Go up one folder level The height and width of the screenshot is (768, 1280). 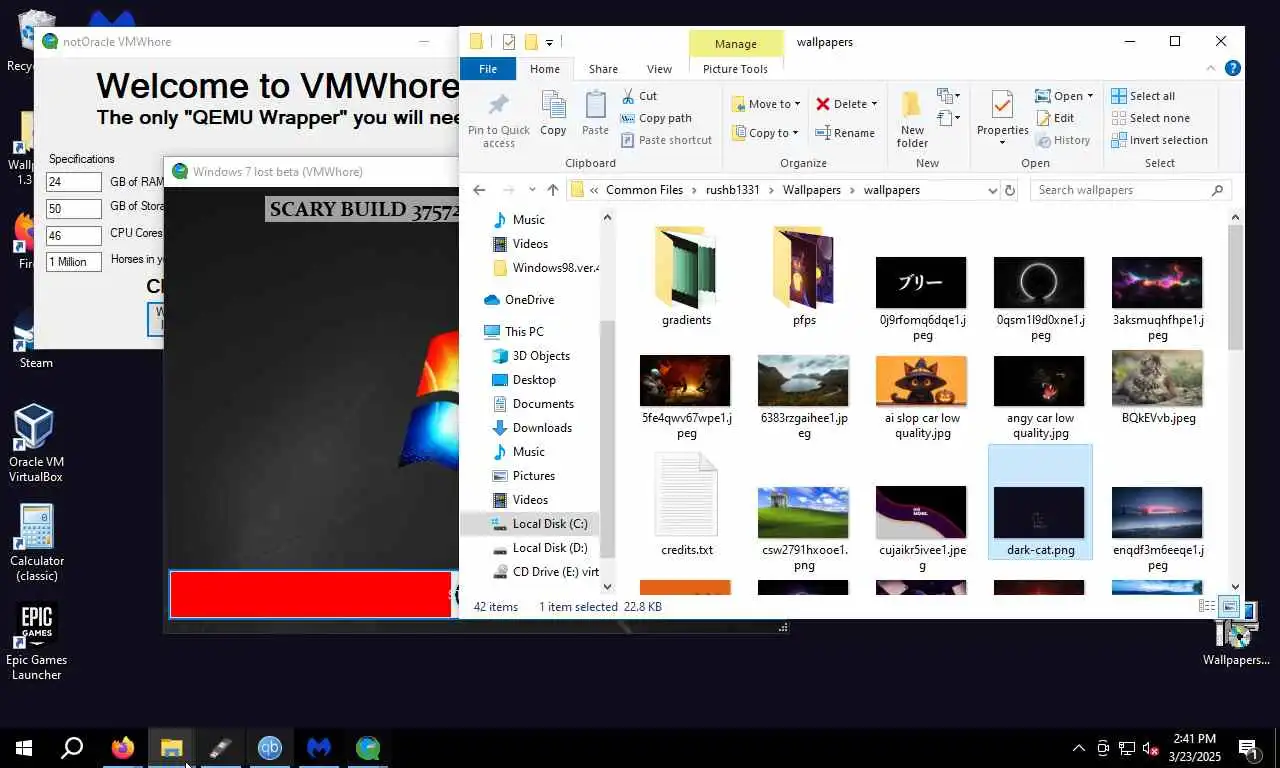click(x=552, y=190)
